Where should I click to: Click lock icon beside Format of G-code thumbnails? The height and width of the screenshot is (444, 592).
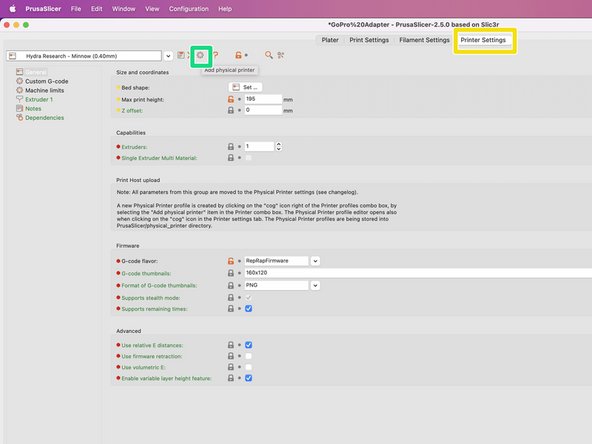pos(231,285)
